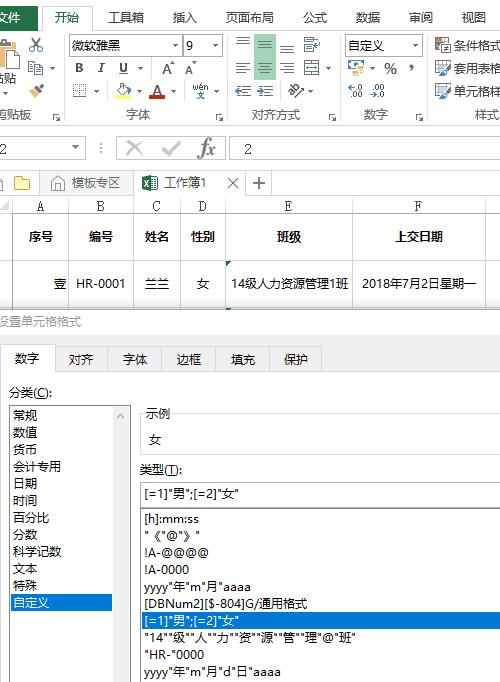Switch to the 页面布局 ribbon tab
500x682 pixels.
250,17
